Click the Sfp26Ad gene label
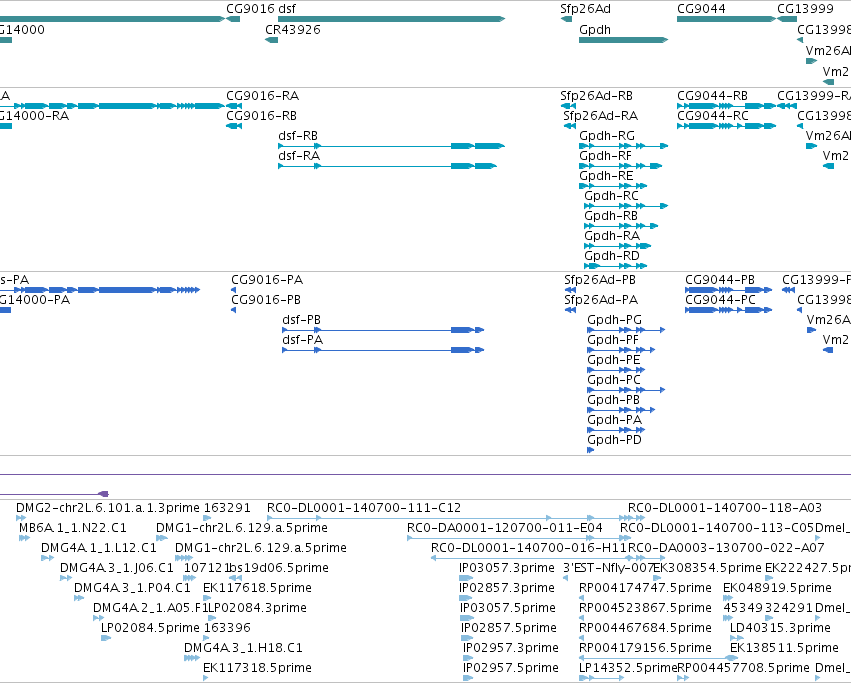851x683 pixels. (x=585, y=9)
